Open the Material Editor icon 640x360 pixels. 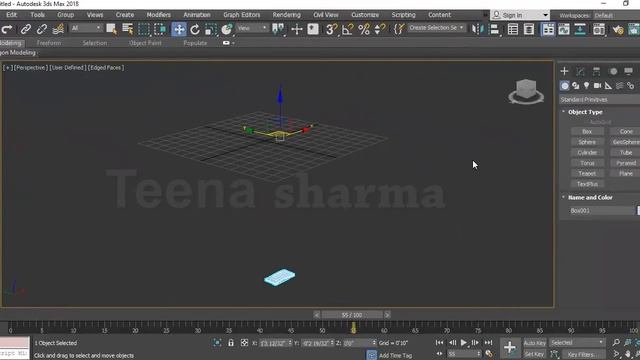(x=599, y=29)
